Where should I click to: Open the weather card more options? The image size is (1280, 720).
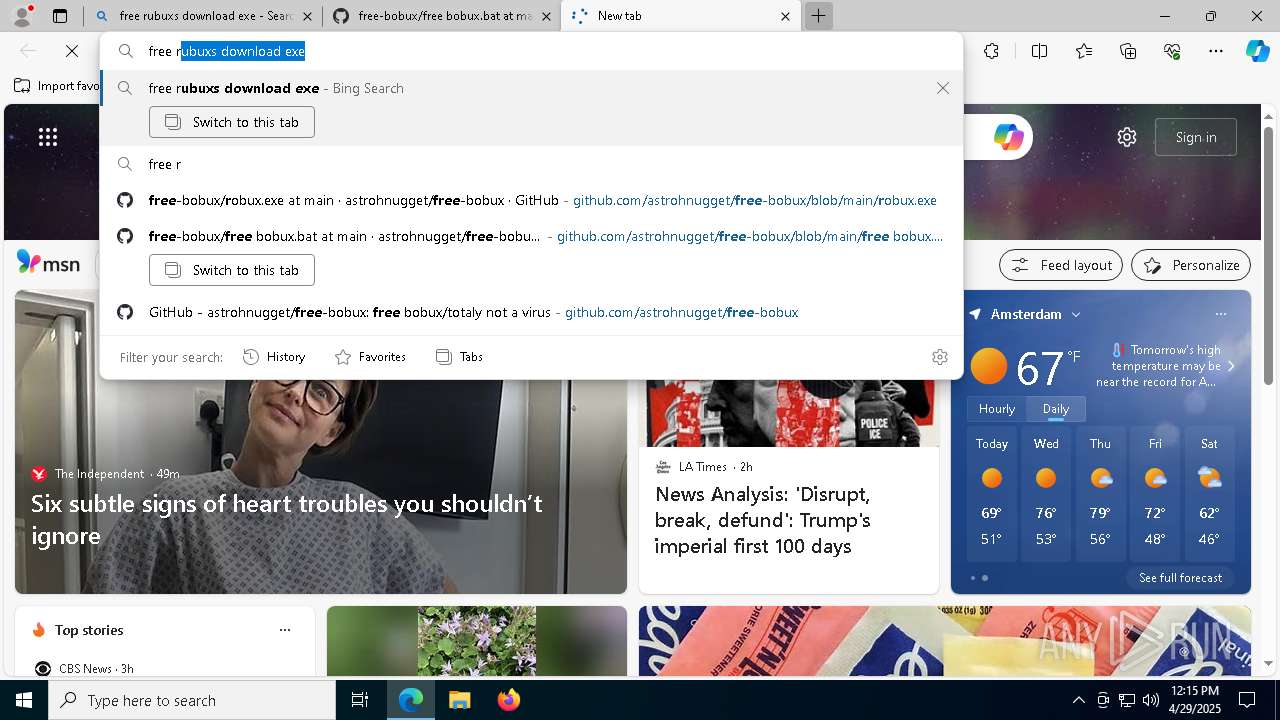(x=1220, y=314)
